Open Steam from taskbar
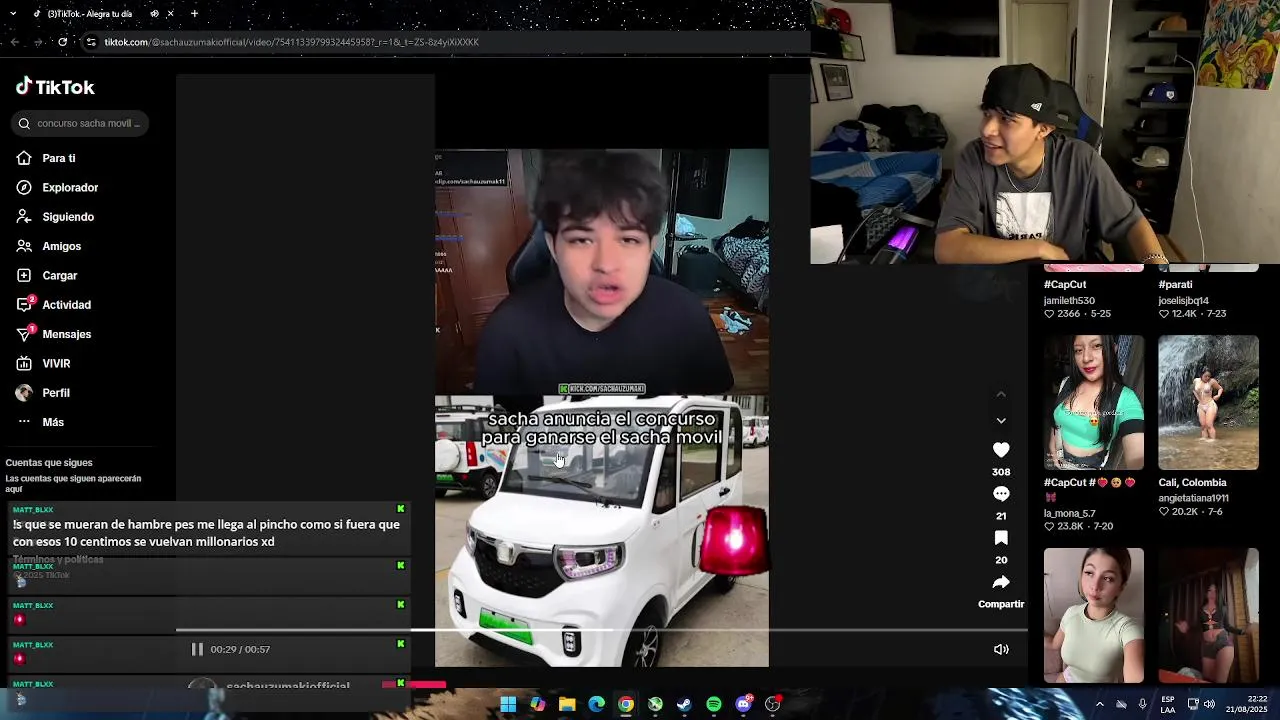 684,704
